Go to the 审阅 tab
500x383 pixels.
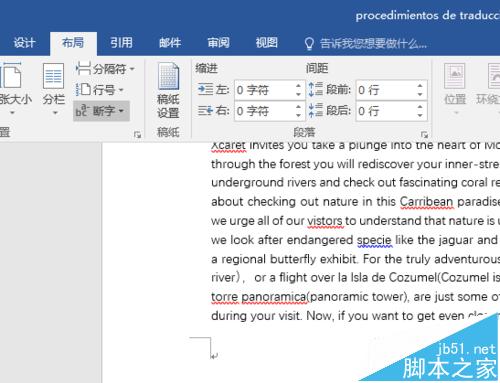tap(218, 43)
